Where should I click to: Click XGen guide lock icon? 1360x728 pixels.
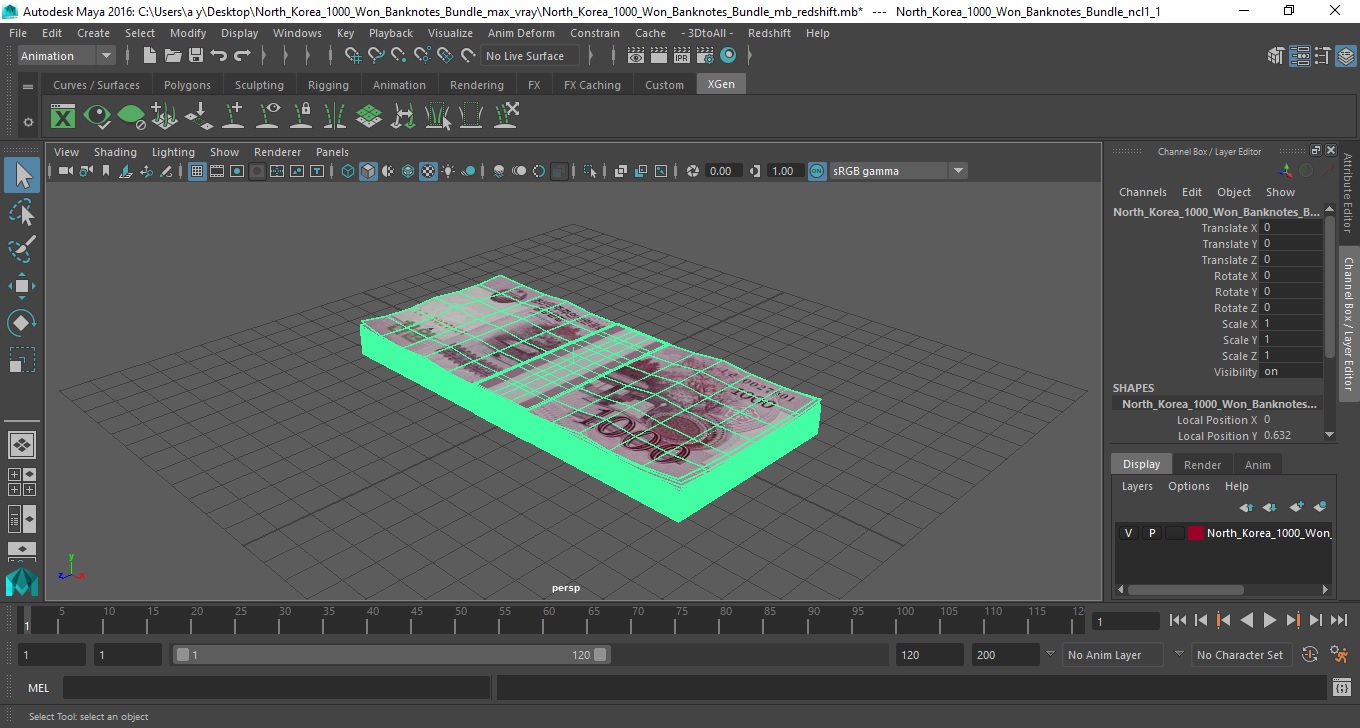click(301, 117)
